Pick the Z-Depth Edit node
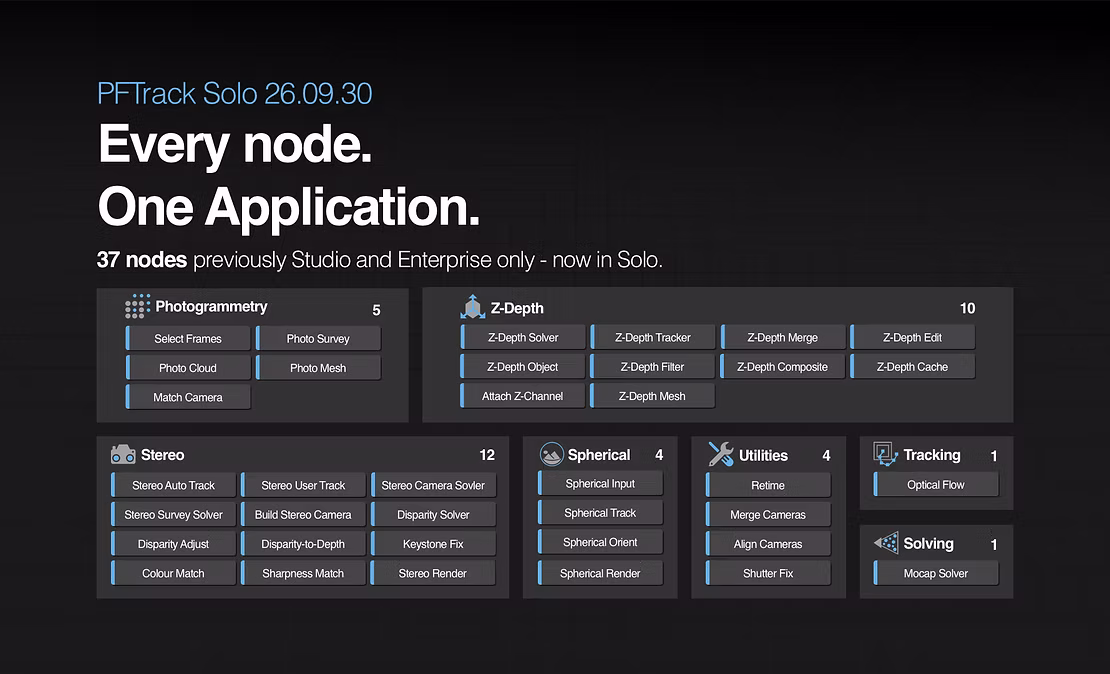This screenshot has height=674, width=1110. coord(912,337)
